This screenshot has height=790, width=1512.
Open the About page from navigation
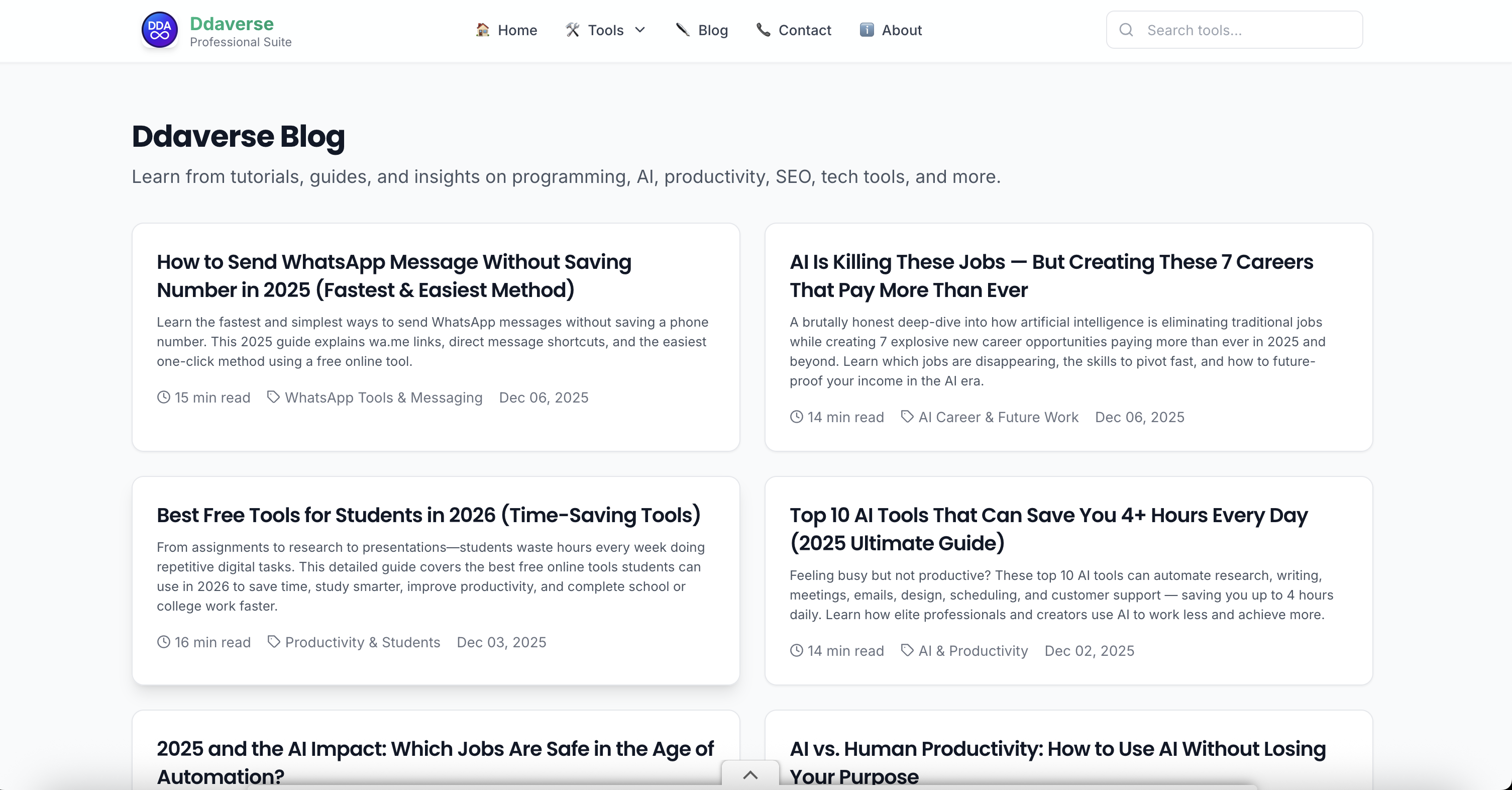[902, 30]
